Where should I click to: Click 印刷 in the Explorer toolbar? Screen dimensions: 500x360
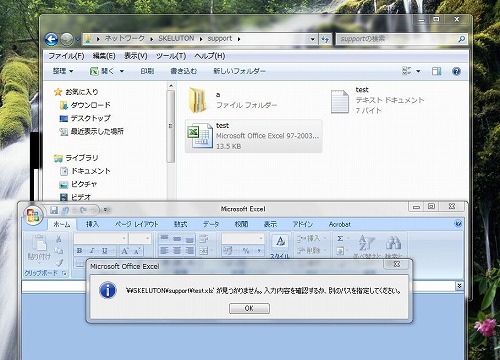[x=147, y=71]
